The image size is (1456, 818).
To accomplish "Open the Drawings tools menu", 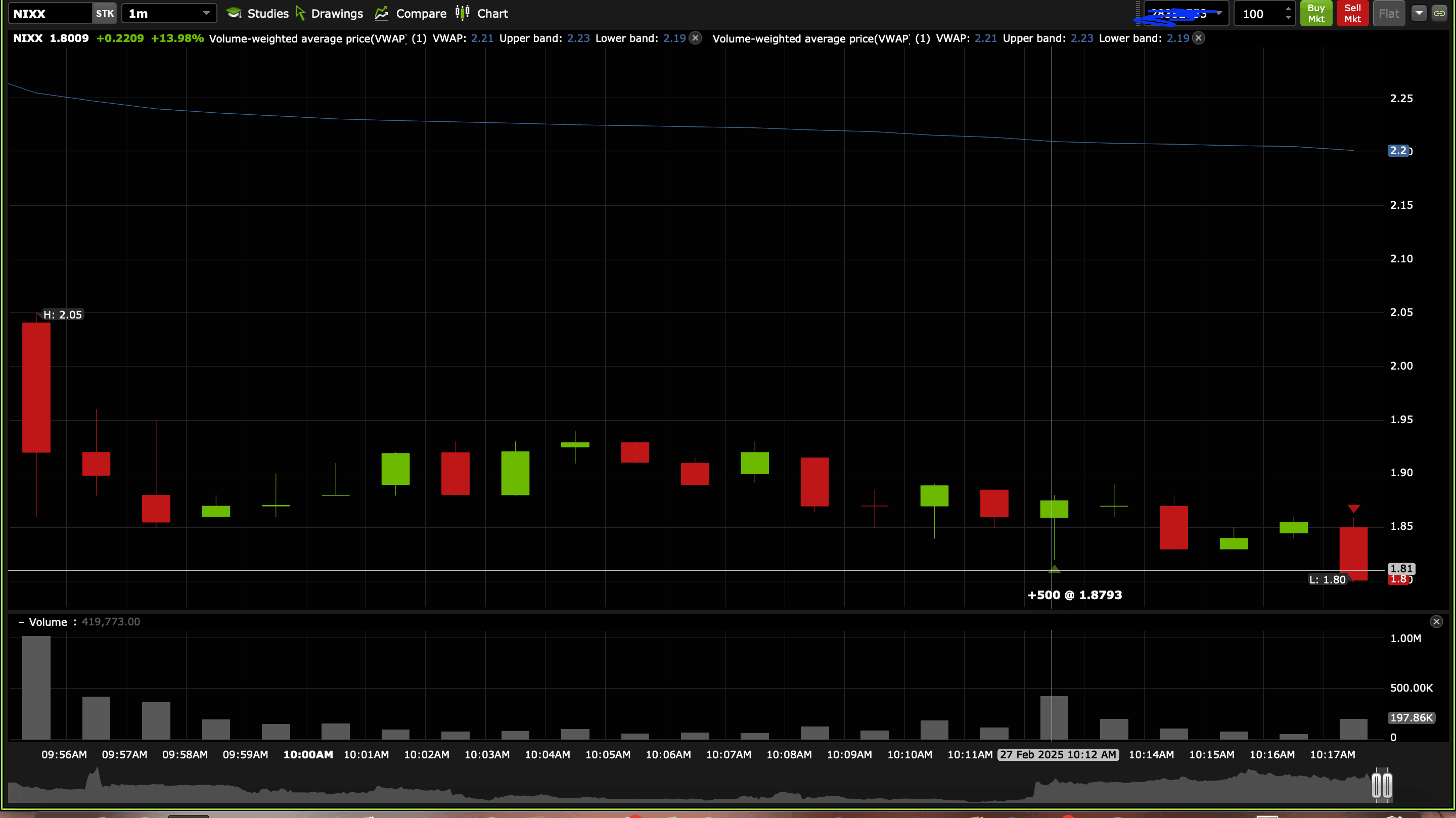I will point(330,14).
